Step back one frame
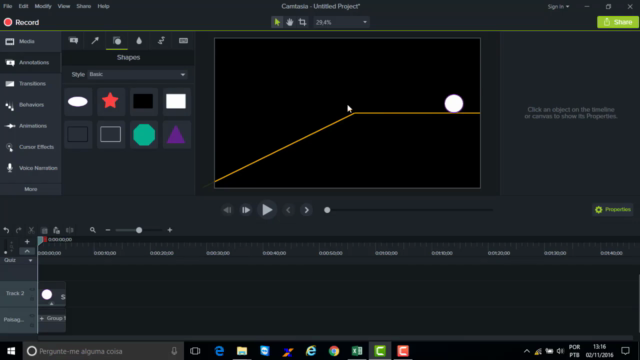Viewport: 640px width, 360px height. point(227,210)
